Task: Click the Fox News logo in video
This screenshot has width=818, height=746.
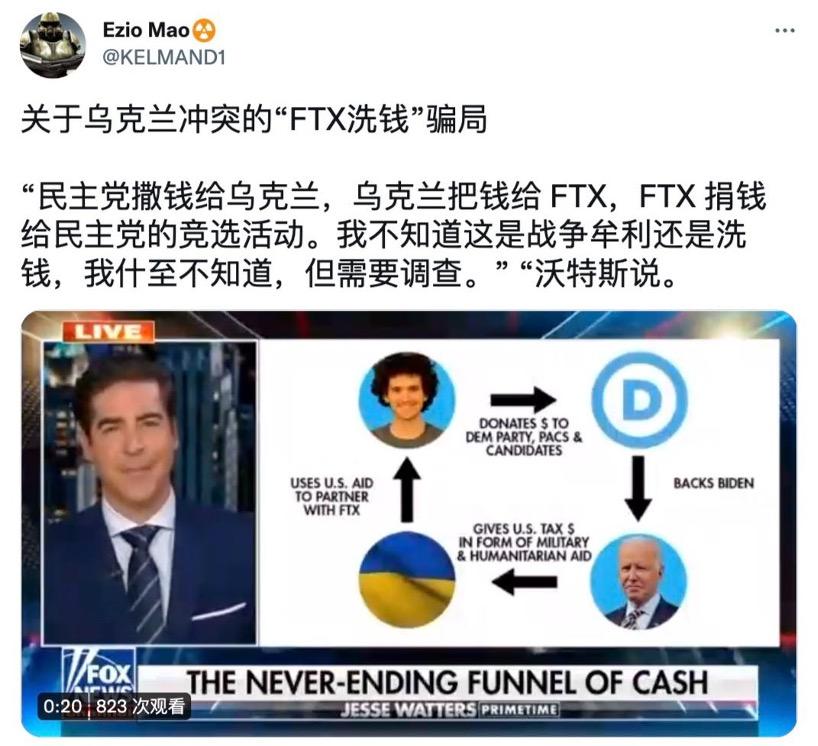Action: pyautogui.click(x=99, y=672)
